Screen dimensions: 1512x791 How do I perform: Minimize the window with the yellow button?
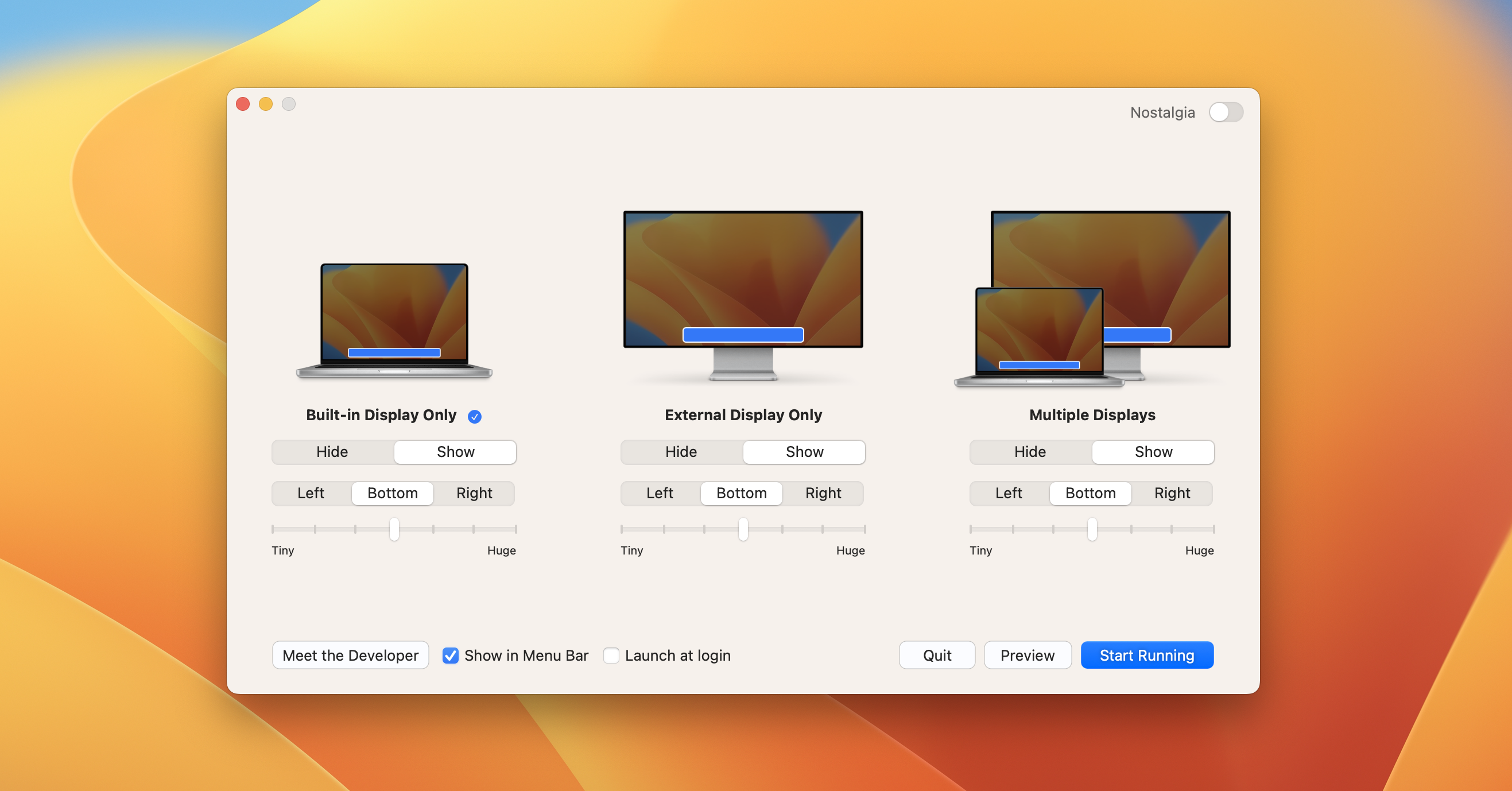pos(266,104)
